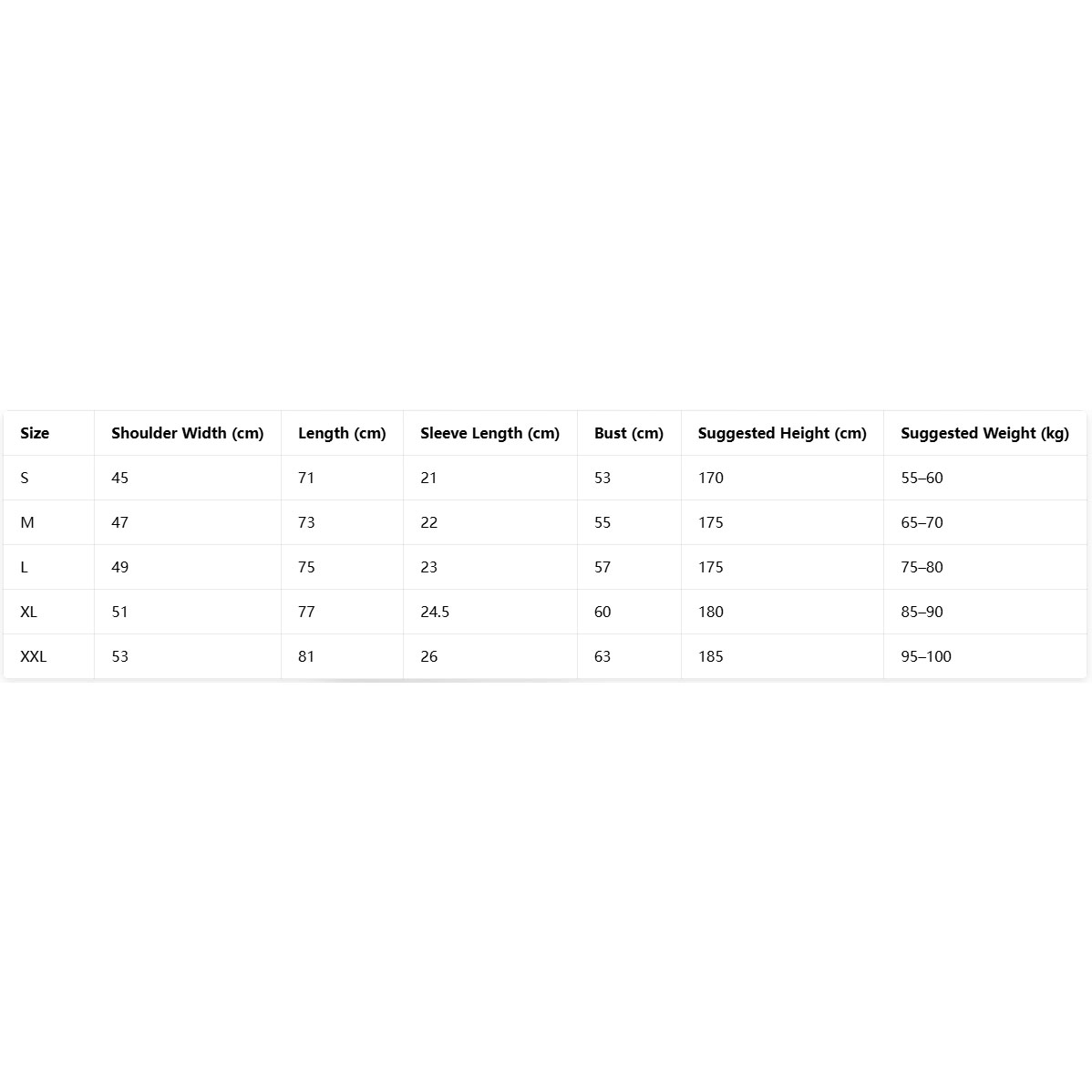Select the 55–60 suggested weight cell
Viewport: 1092px width, 1092px height.
click(x=922, y=478)
